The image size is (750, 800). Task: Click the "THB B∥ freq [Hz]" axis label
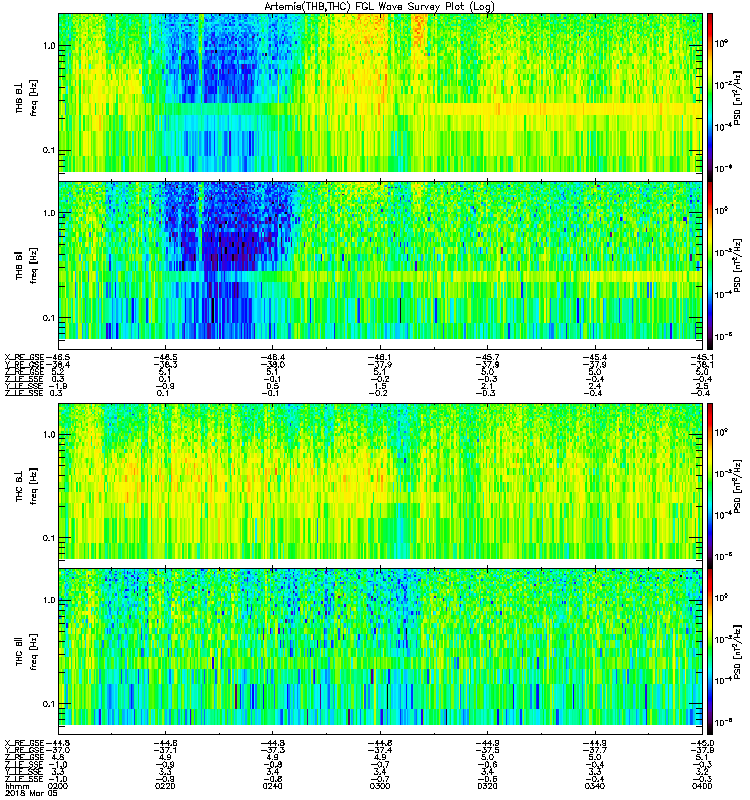coord(27,265)
